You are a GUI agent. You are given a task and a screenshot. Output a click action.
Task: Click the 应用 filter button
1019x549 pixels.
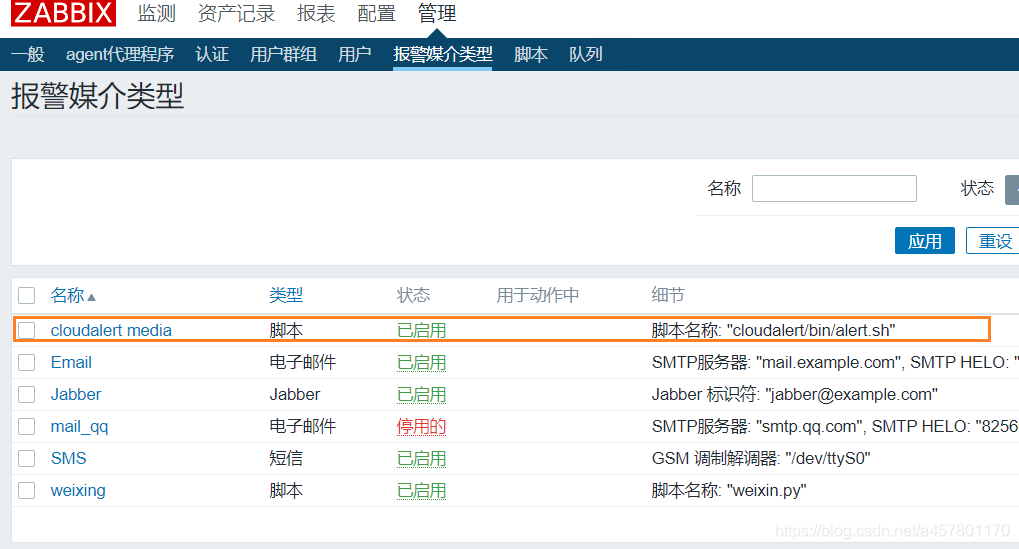click(x=925, y=241)
